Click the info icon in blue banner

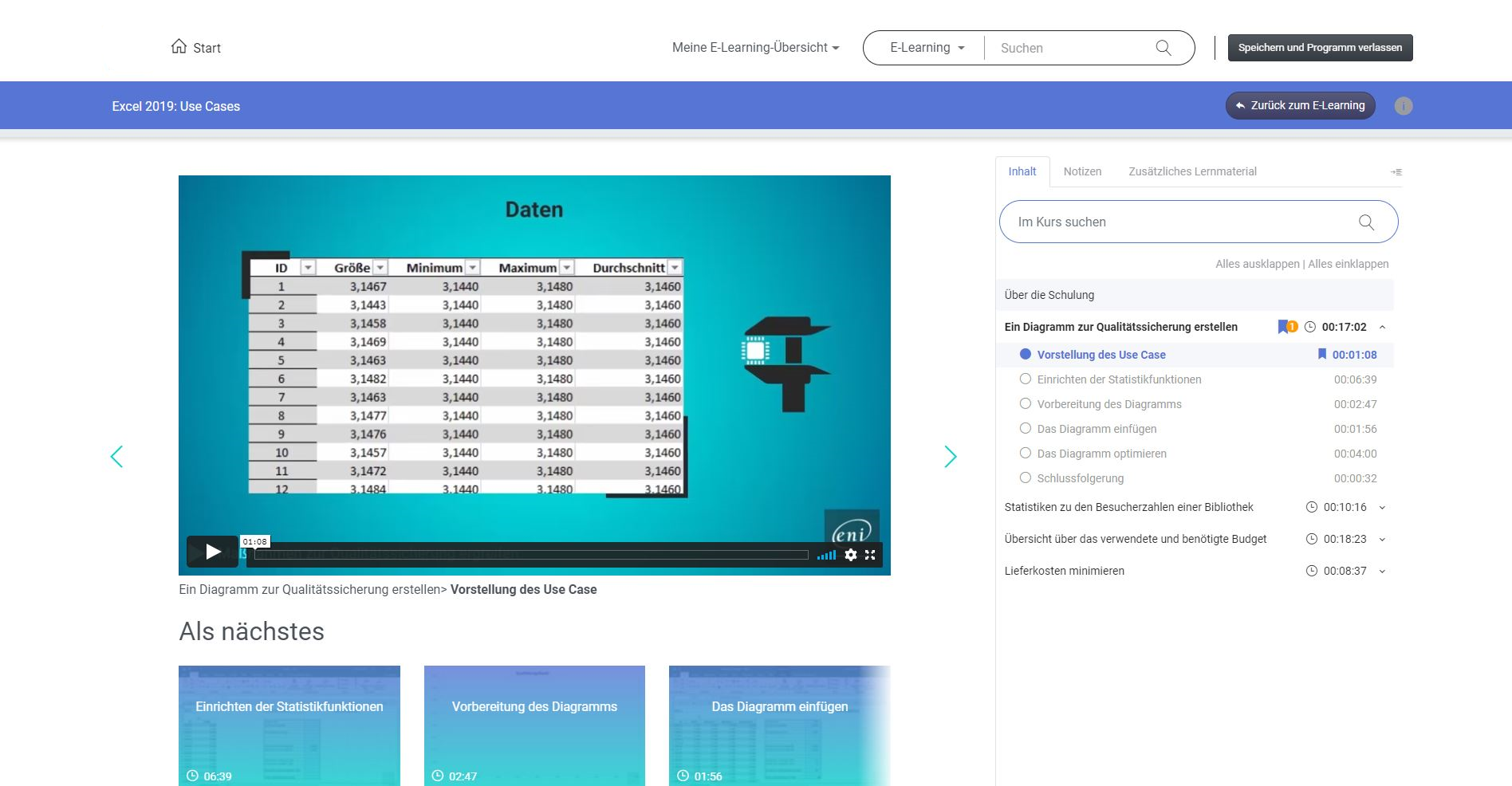coord(1404,106)
